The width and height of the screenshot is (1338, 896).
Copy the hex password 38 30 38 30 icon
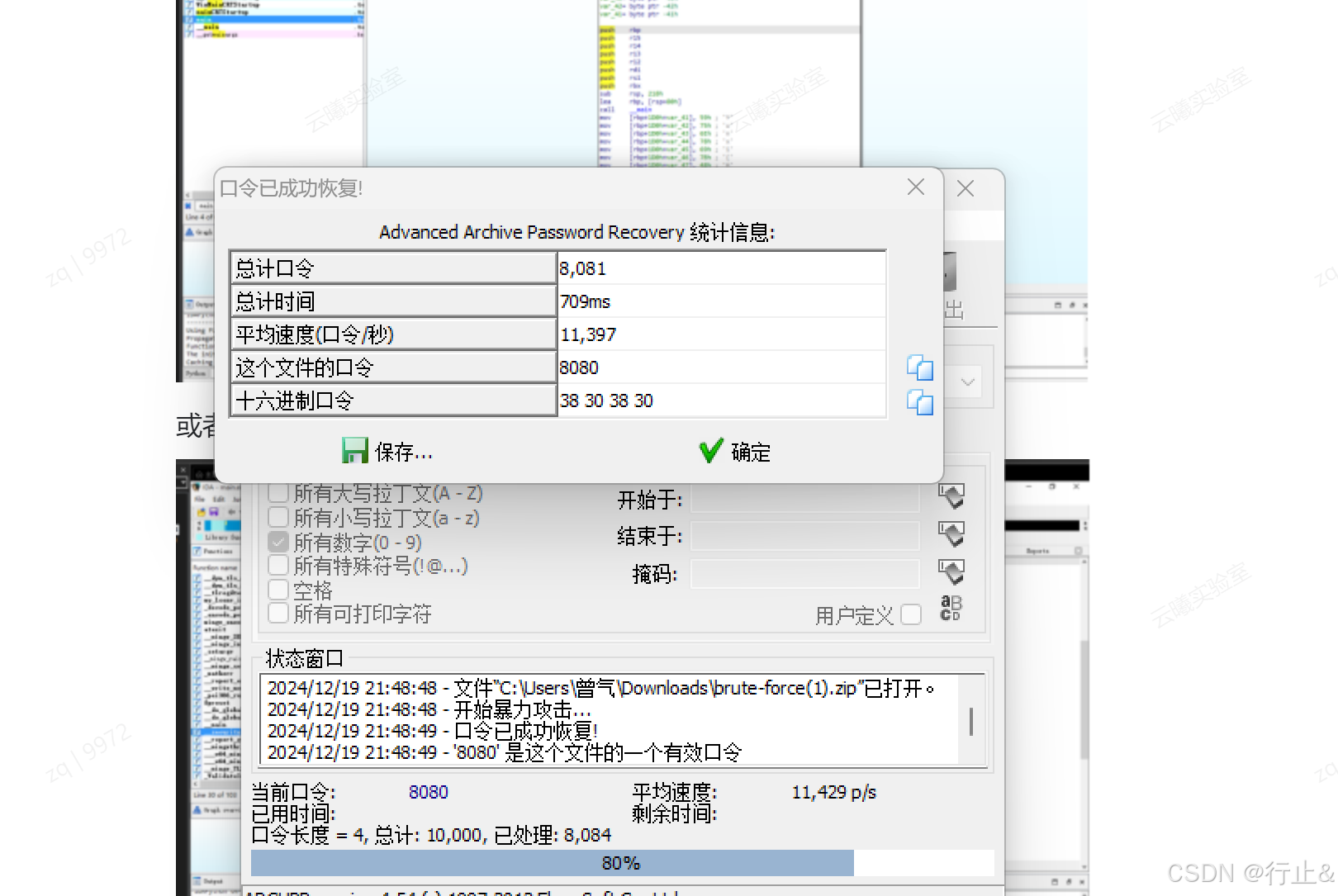[x=920, y=402]
